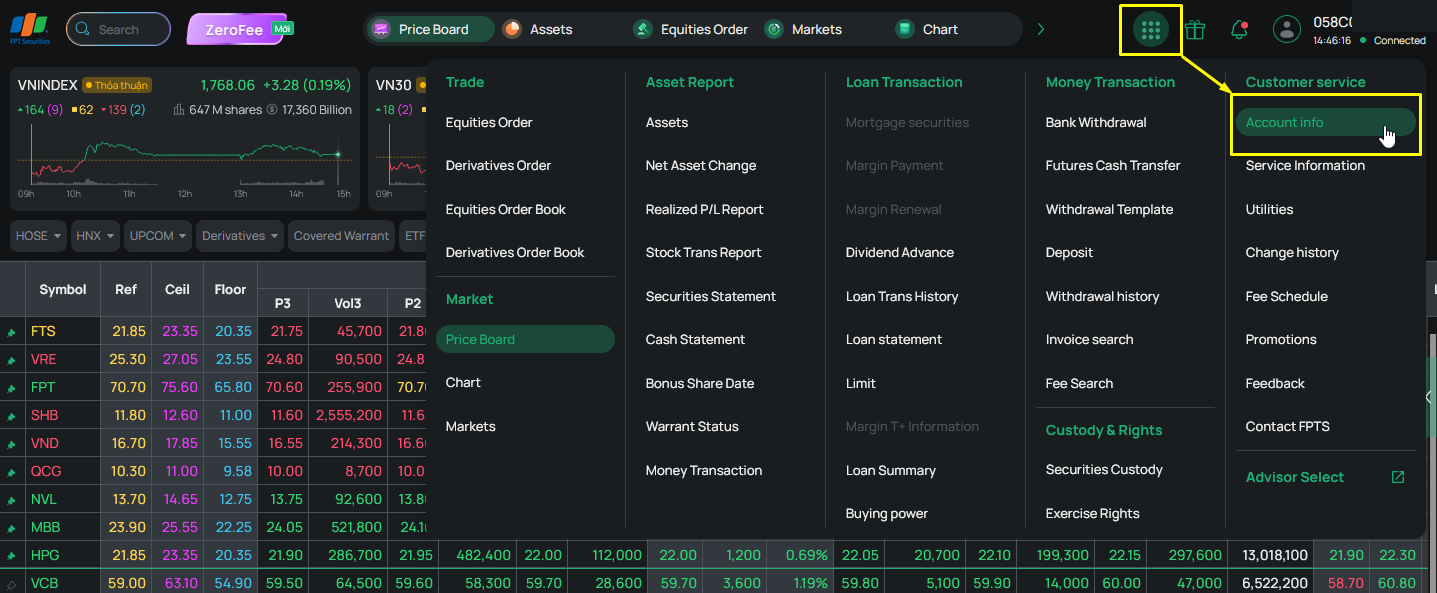
Task: Open Warrant Status menu item
Action: click(x=692, y=427)
